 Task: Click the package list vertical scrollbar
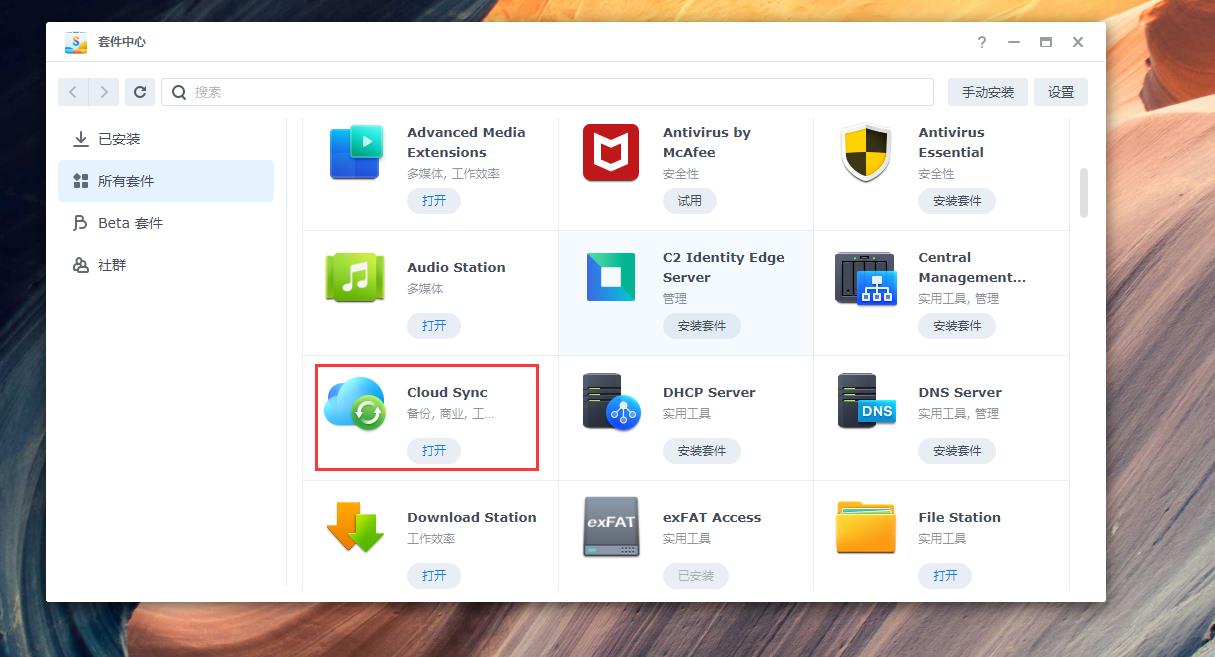click(x=1084, y=192)
